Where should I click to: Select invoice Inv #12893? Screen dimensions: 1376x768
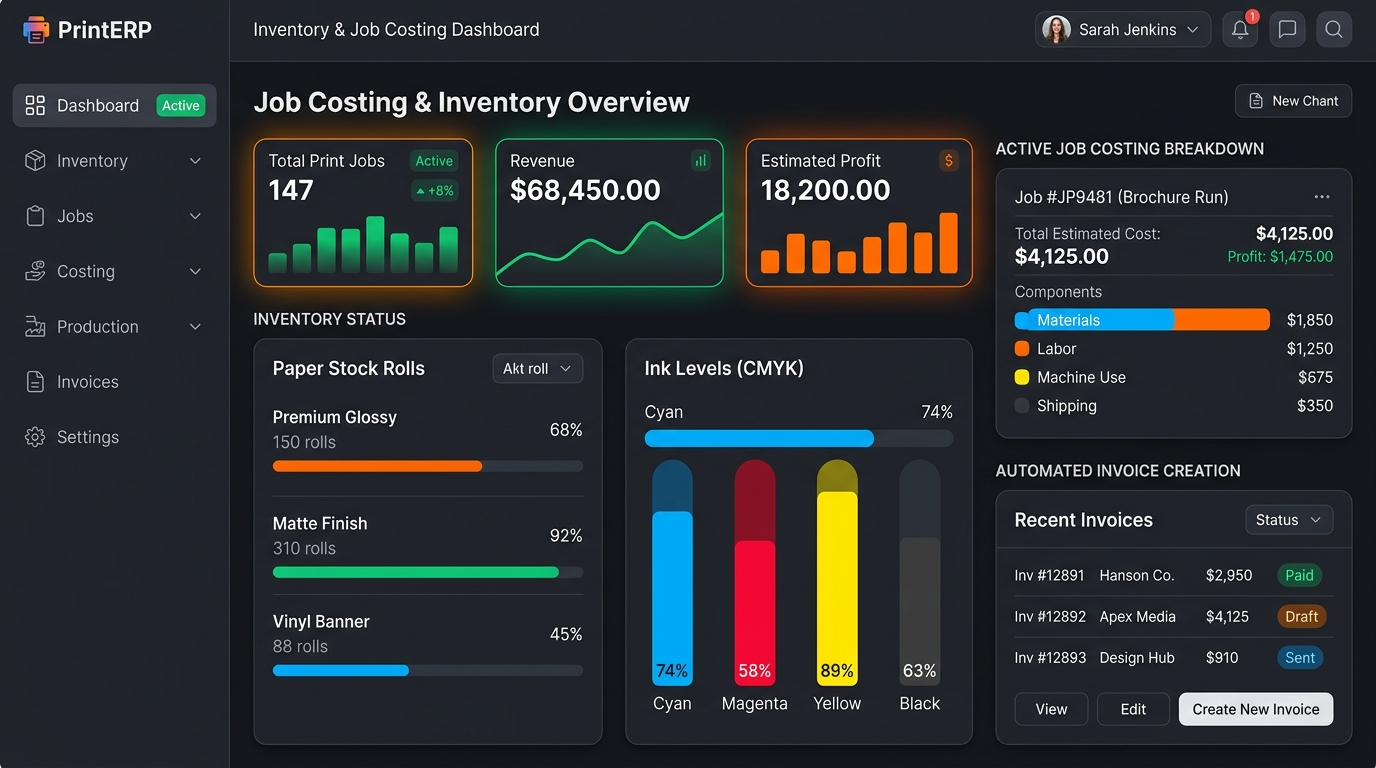coord(1050,657)
